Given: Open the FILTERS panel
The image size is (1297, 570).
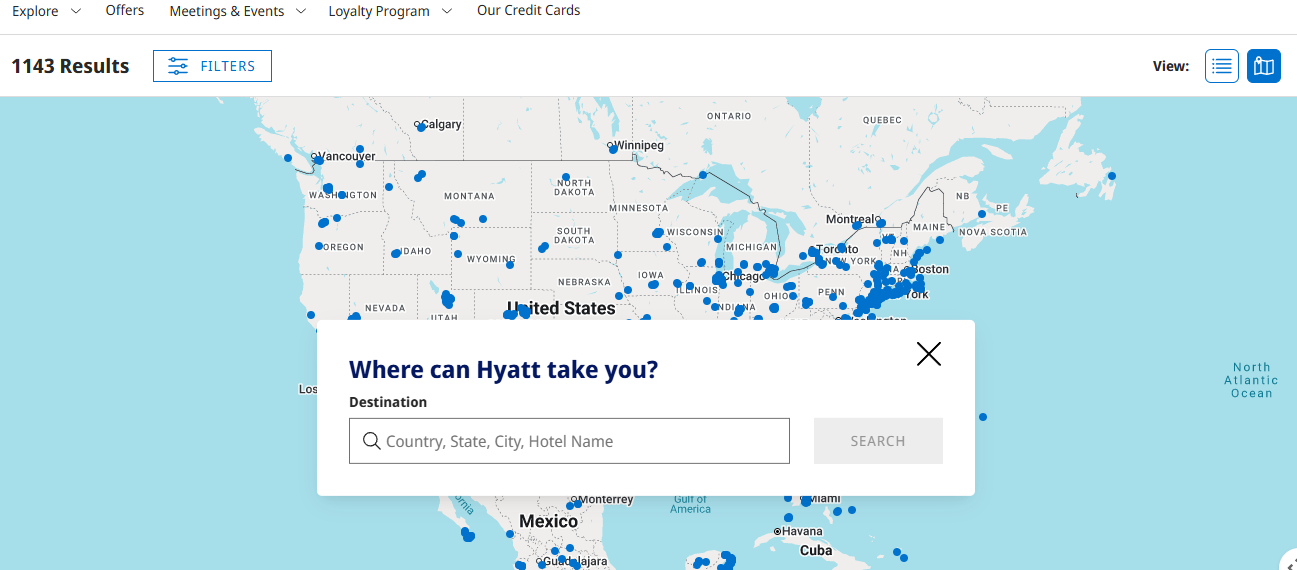Looking at the screenshot, I should click(x=212, y=66).
